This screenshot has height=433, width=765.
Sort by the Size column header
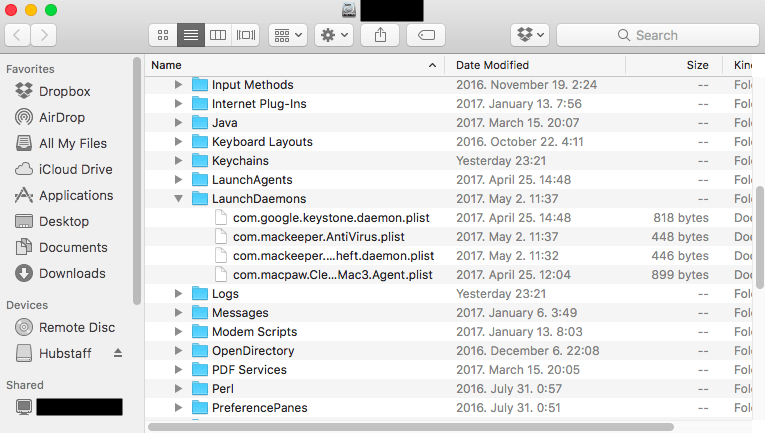pos(674,65)
